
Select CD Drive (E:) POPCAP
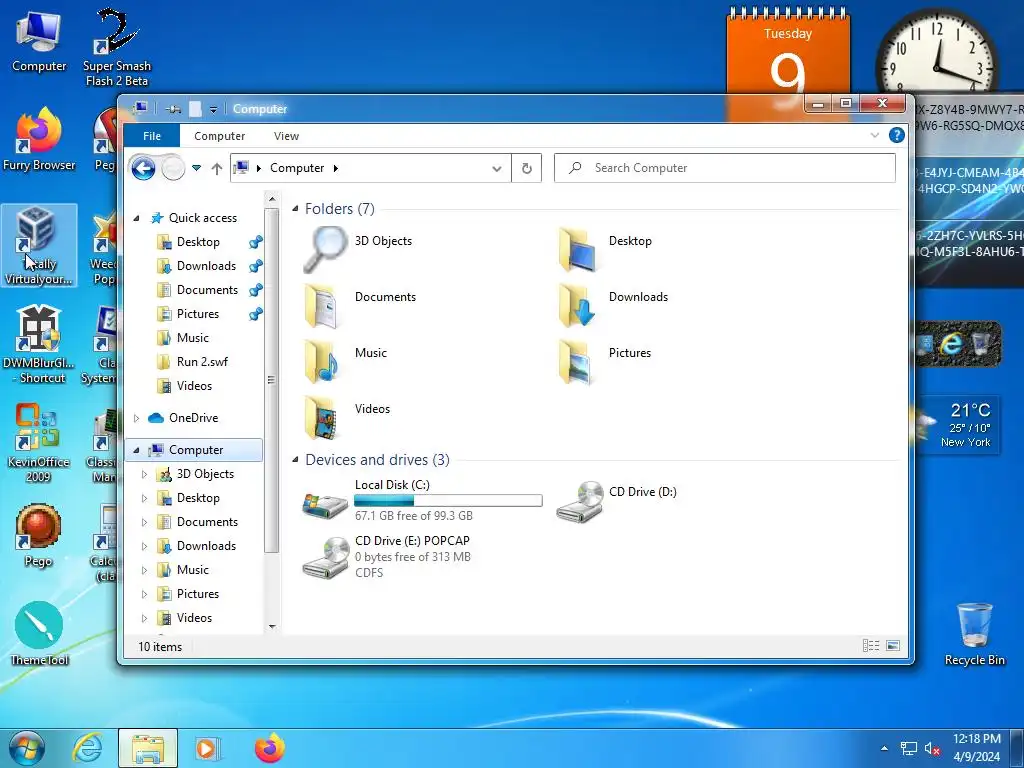pyautogui.click(x=387, y=556)
